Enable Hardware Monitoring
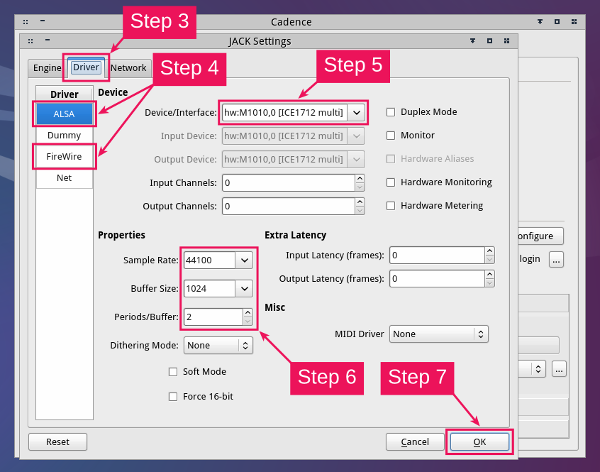 [390, 182]
